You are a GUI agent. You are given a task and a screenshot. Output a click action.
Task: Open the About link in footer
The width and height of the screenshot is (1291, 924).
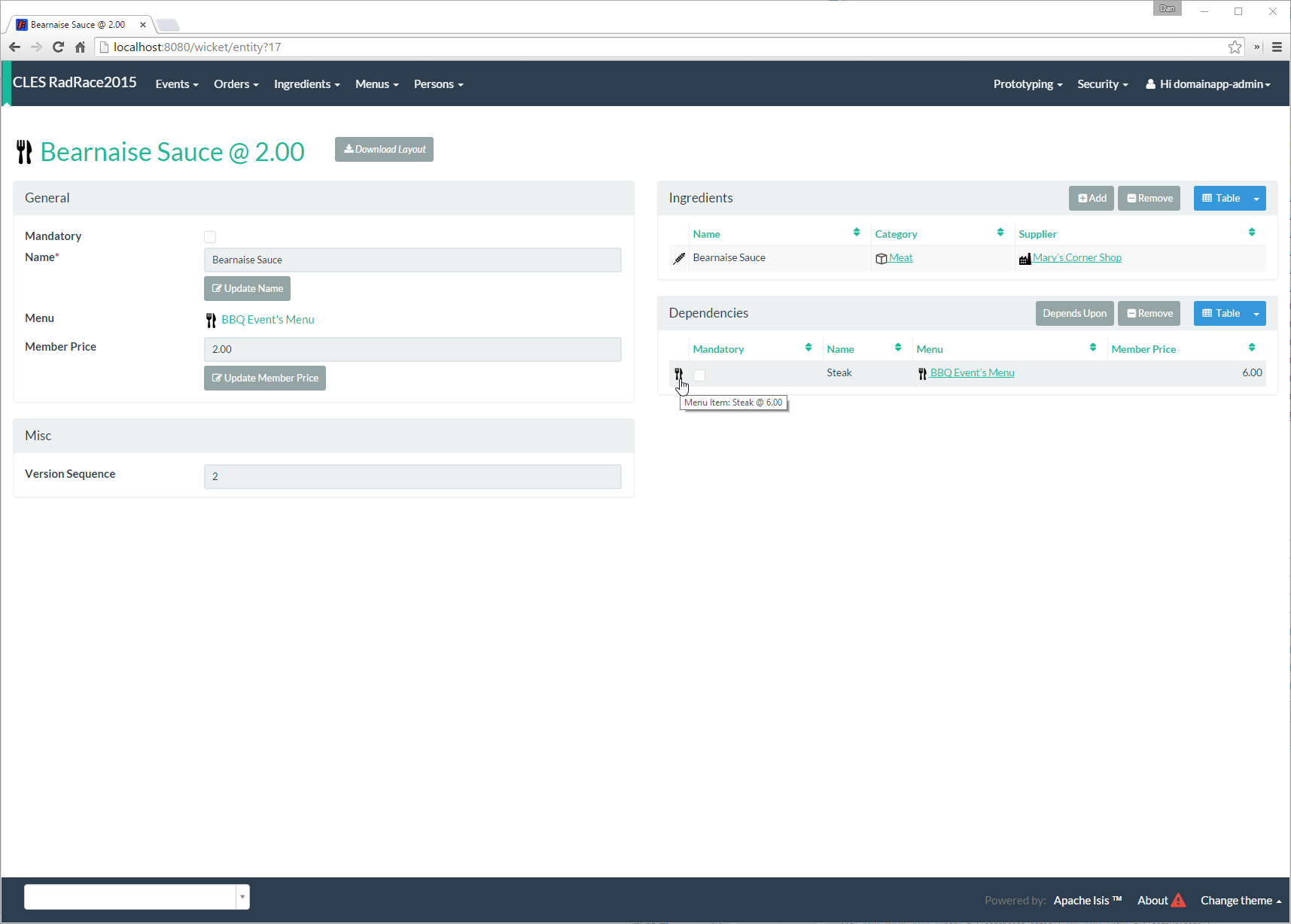[1152, 901]
